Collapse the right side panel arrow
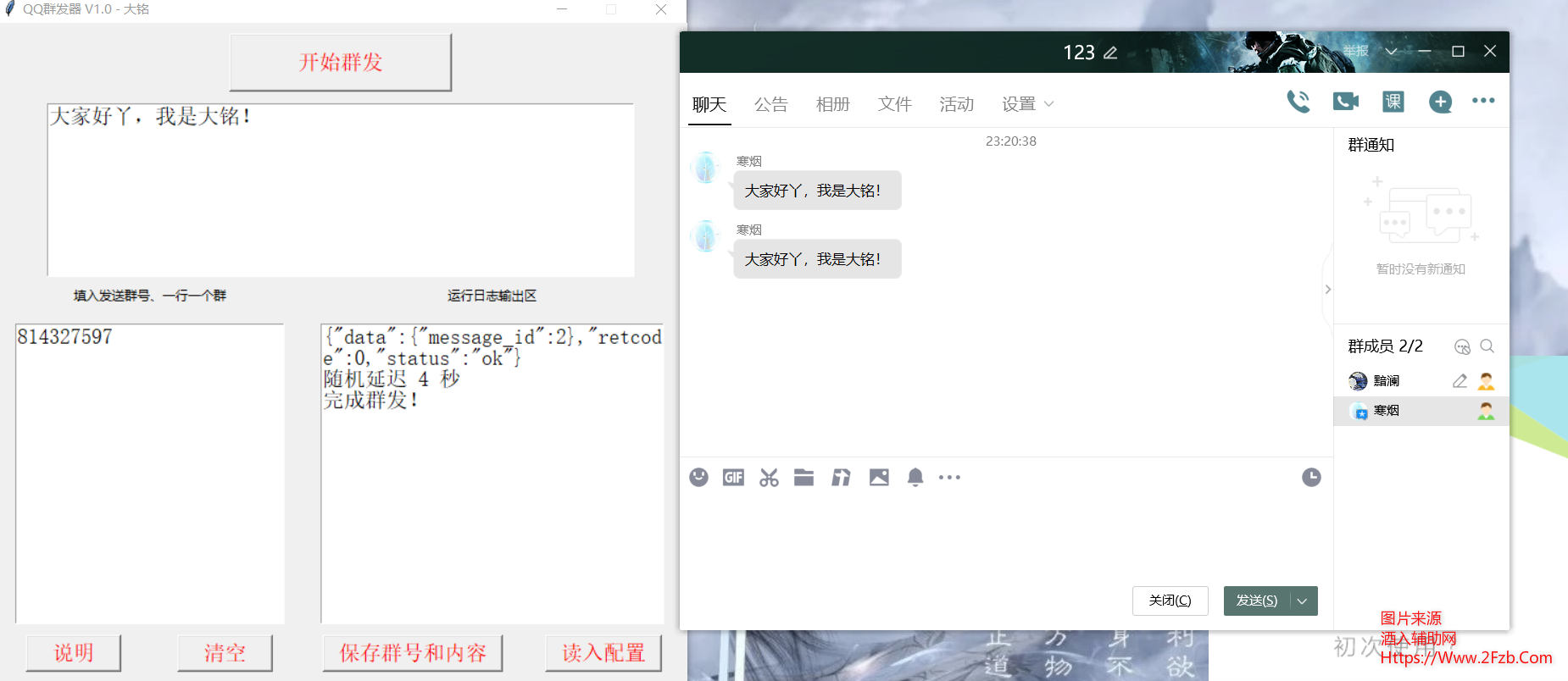 pyautogui.click(x=1327, y=290)
